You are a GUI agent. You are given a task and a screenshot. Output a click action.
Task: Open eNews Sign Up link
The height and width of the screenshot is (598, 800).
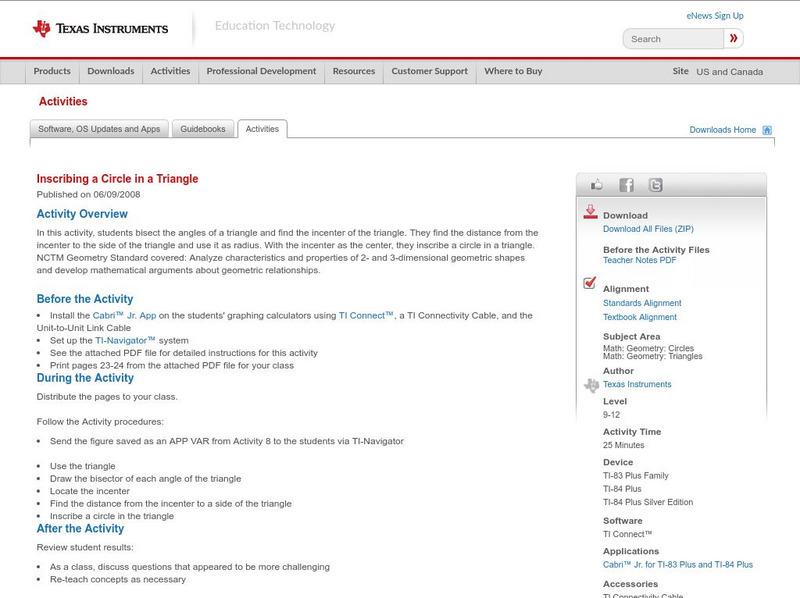(x=715, y=16)
